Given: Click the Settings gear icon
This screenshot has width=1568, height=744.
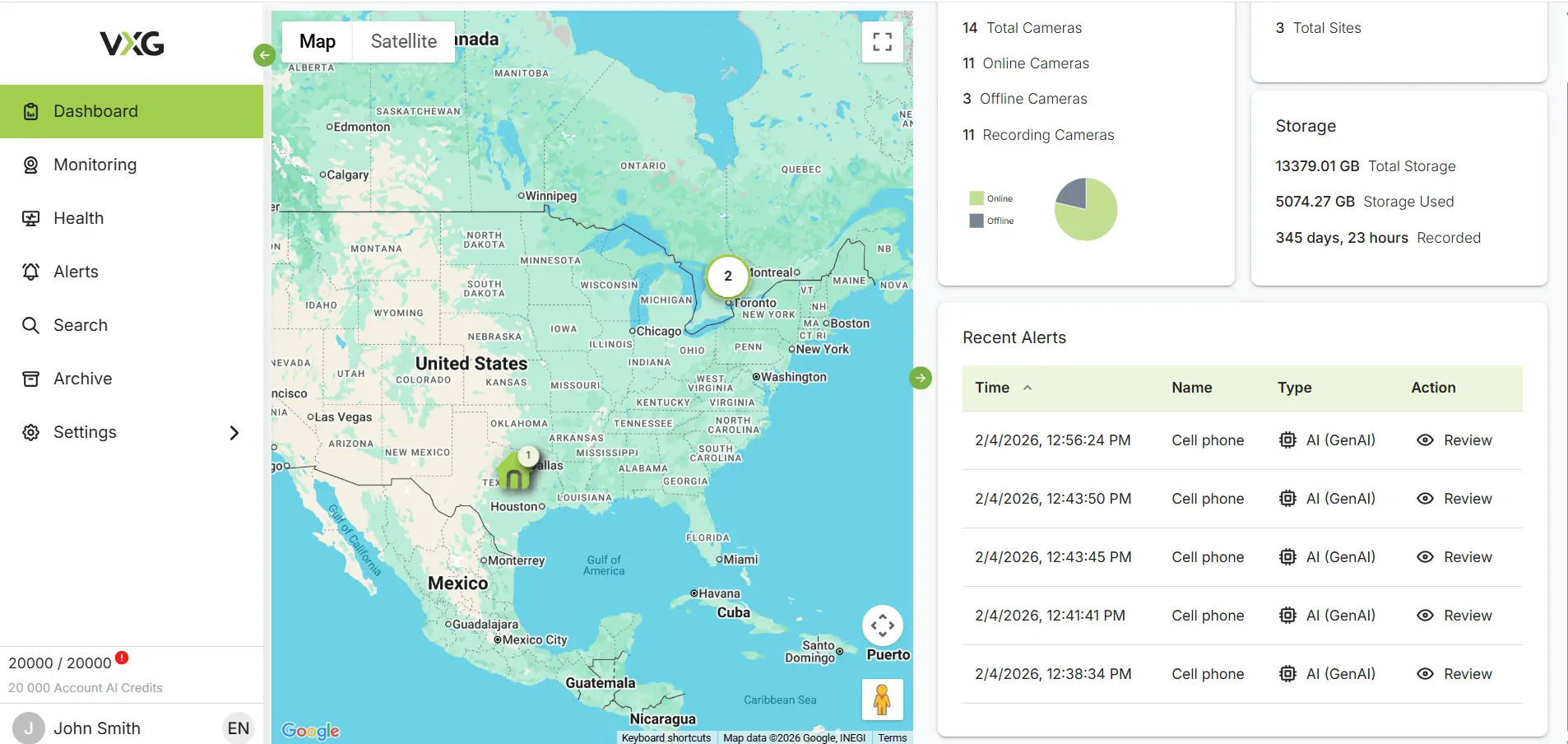Looking at the screenshot, I should tap(30, 432).
